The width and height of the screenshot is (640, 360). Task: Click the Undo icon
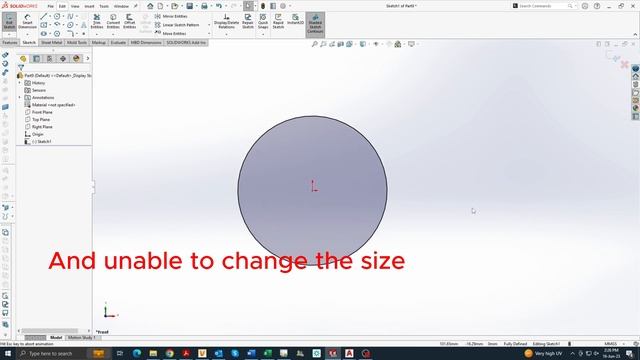219,6
